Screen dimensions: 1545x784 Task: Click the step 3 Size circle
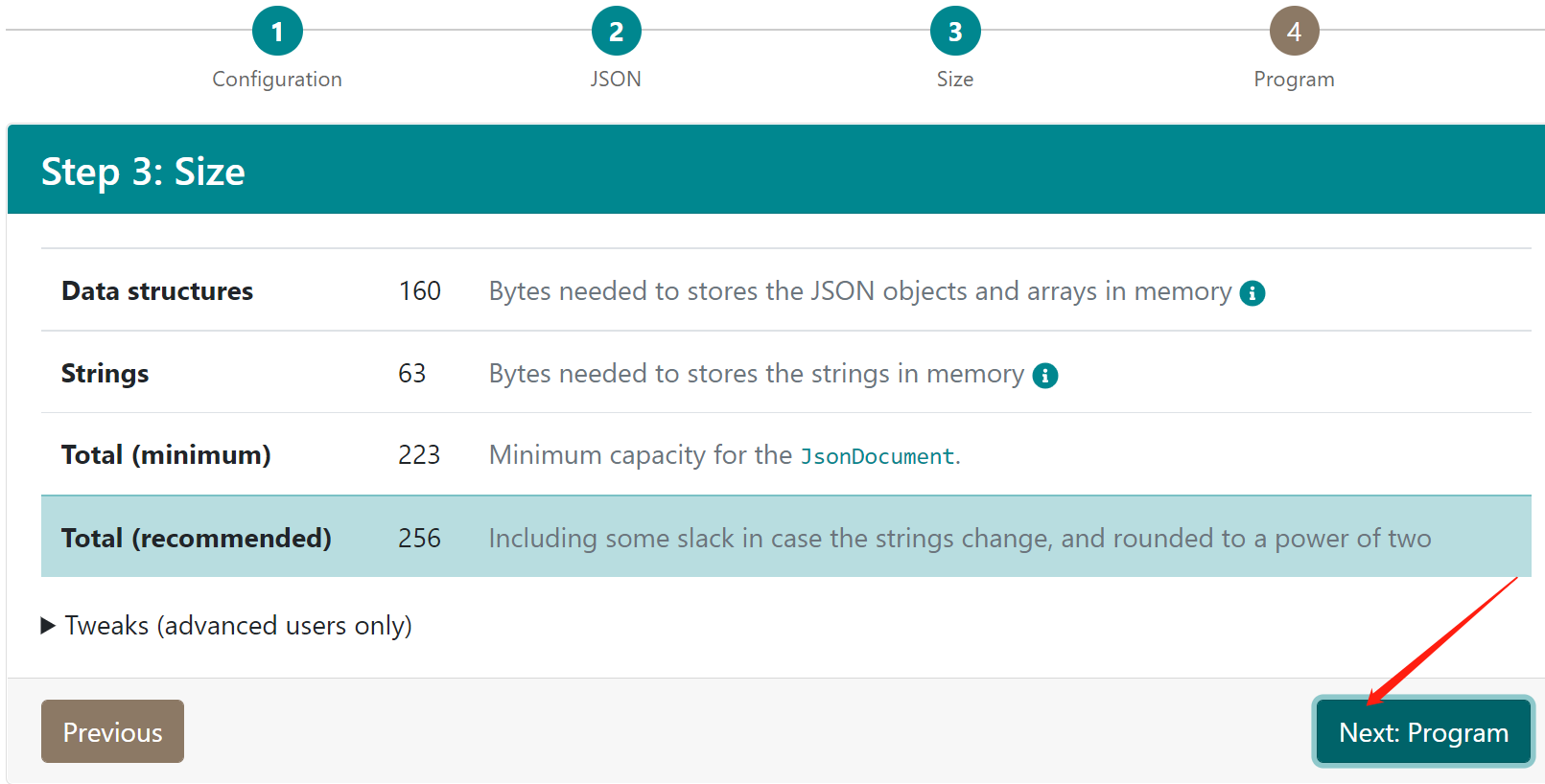pyautogui.click(x=955, y=30)
